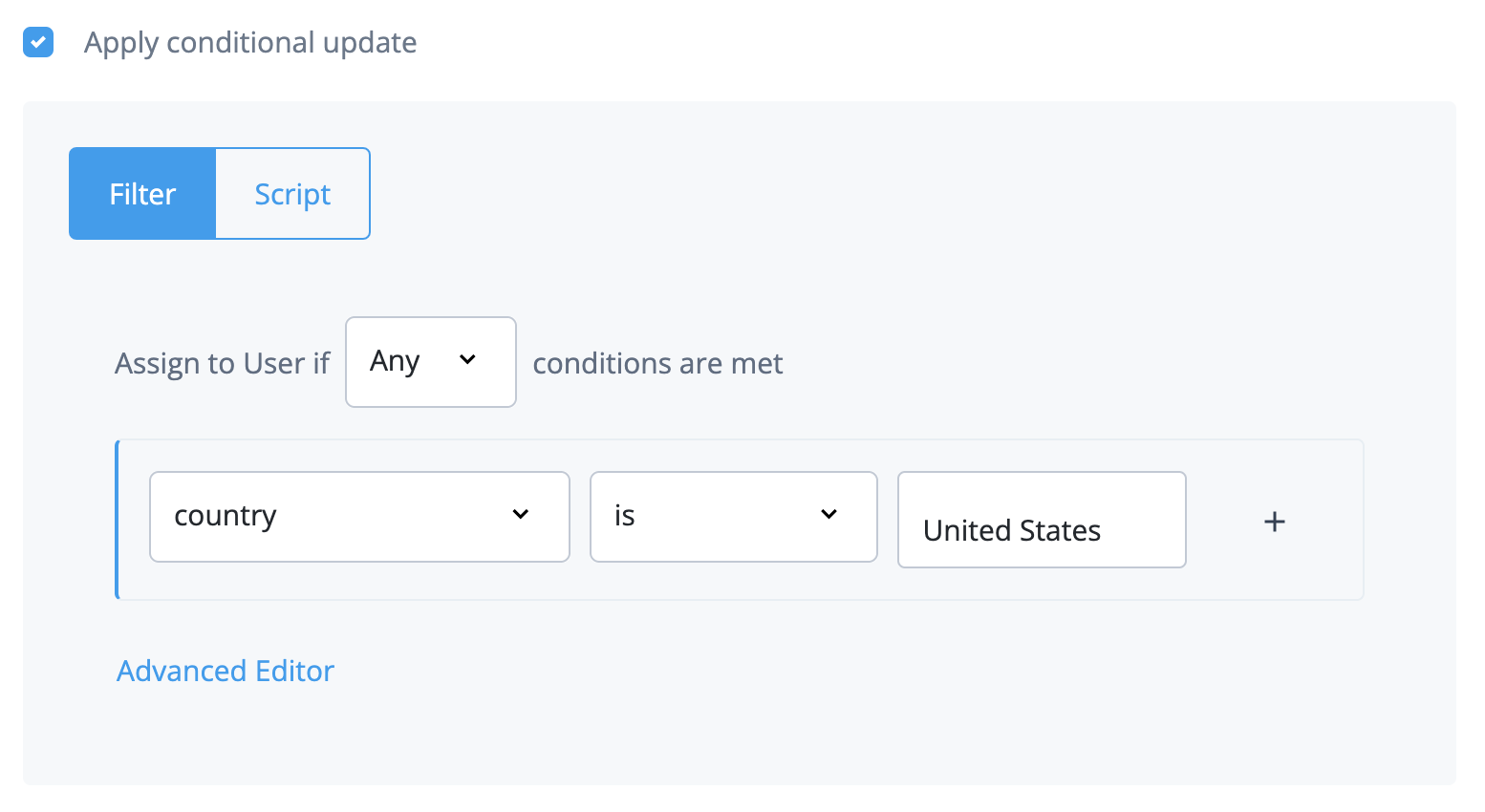Click the blue accent bar beside the condition
1485x812 pixels.
pos(117,519)
